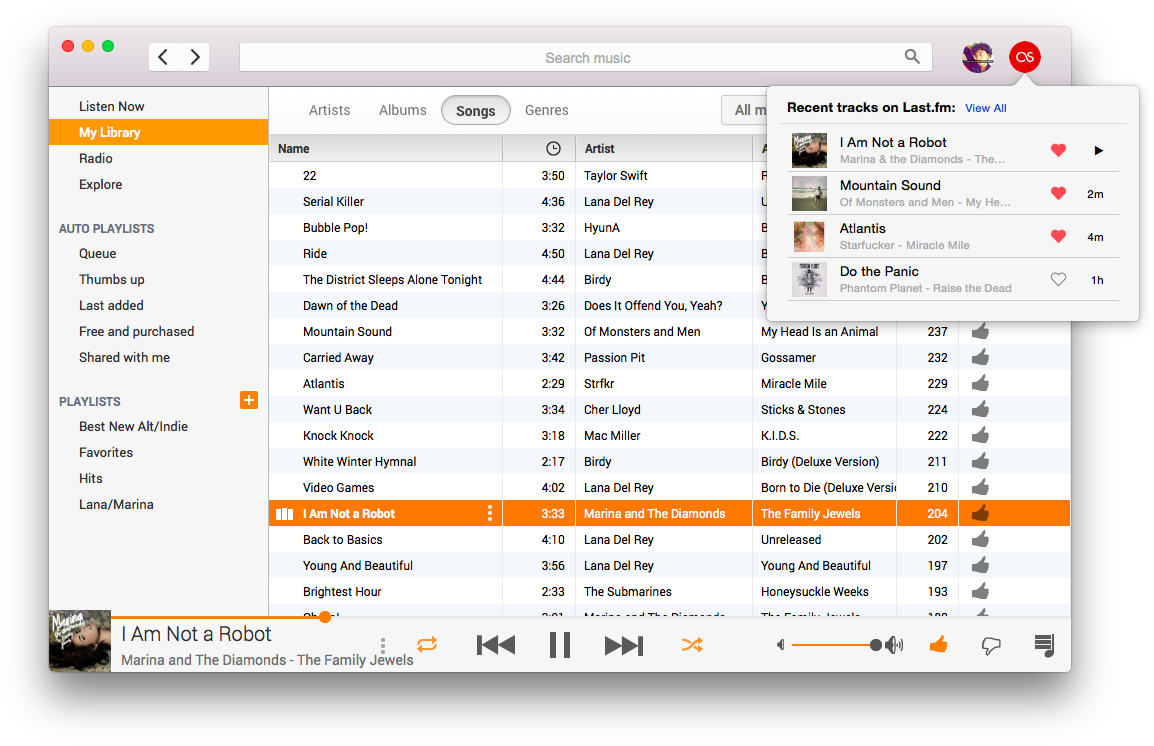Open the All music filter dropdown
Screen dimensions: 1154x746
click(745, 110)
